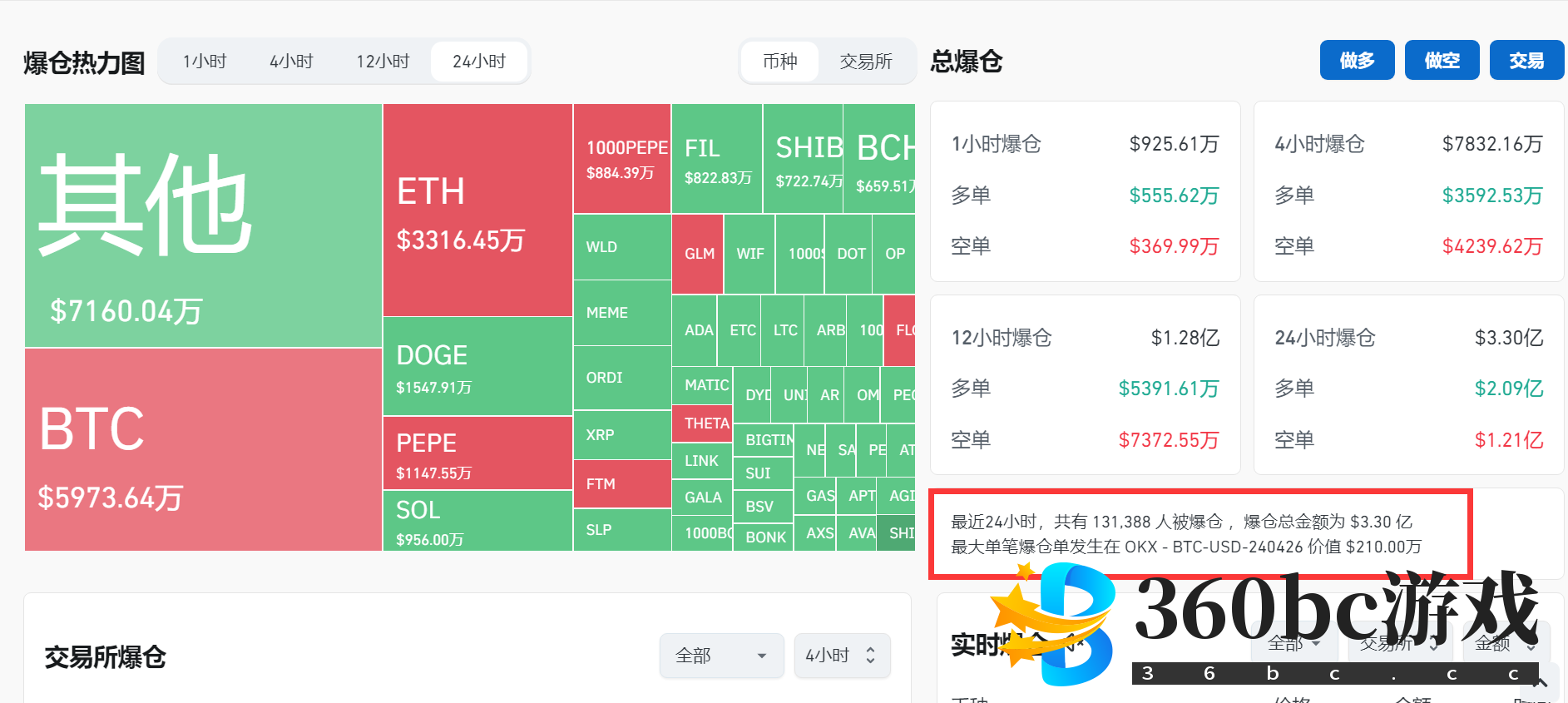This screenshot has height=703, width=1568.
Task: Select the FIL heatmap tile
Action: point(716,159)
